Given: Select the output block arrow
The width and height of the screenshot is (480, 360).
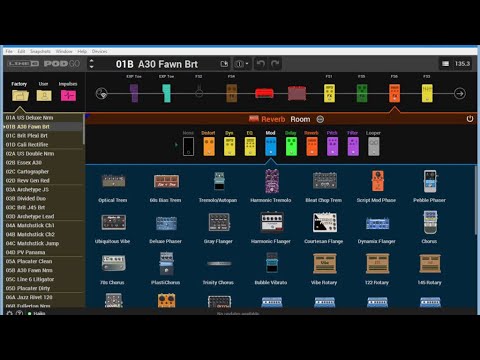Looking at the screenshot, I should [459, 94].
